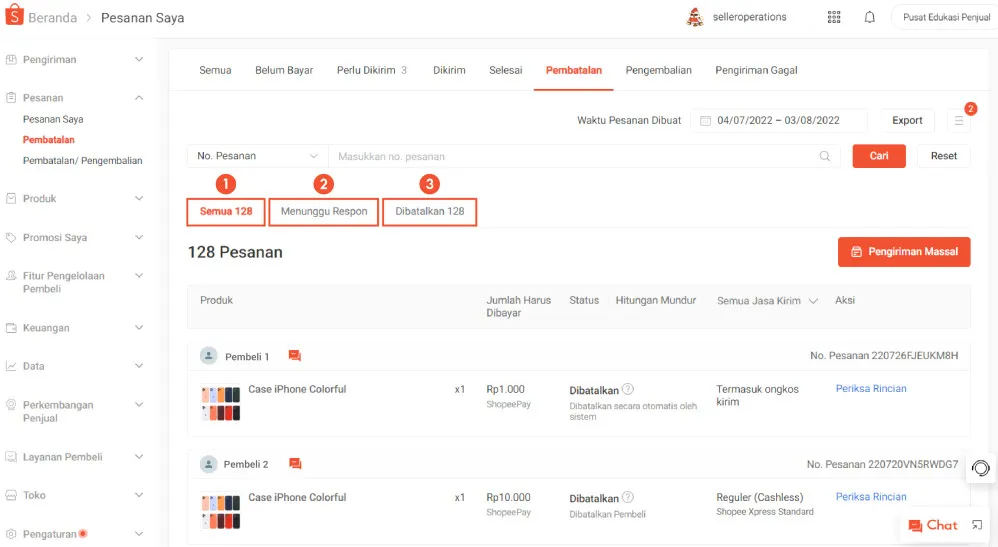The height and width of the screenshot is (547, 998).
Task: Click Pembeli 1 avatar icon
Action: tap(208, 355)
